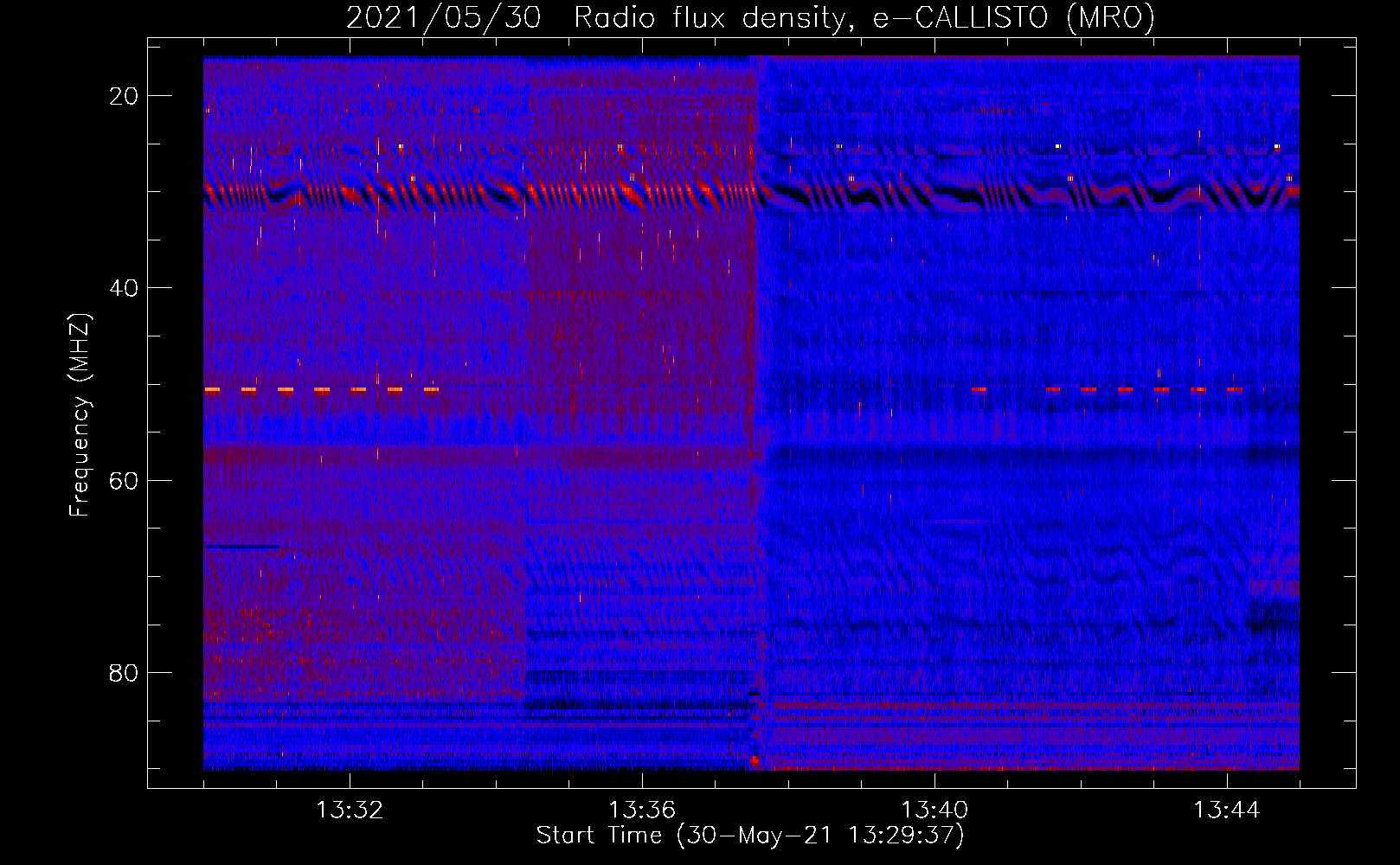Click the 13:36 time tick label

pos(642,811)
